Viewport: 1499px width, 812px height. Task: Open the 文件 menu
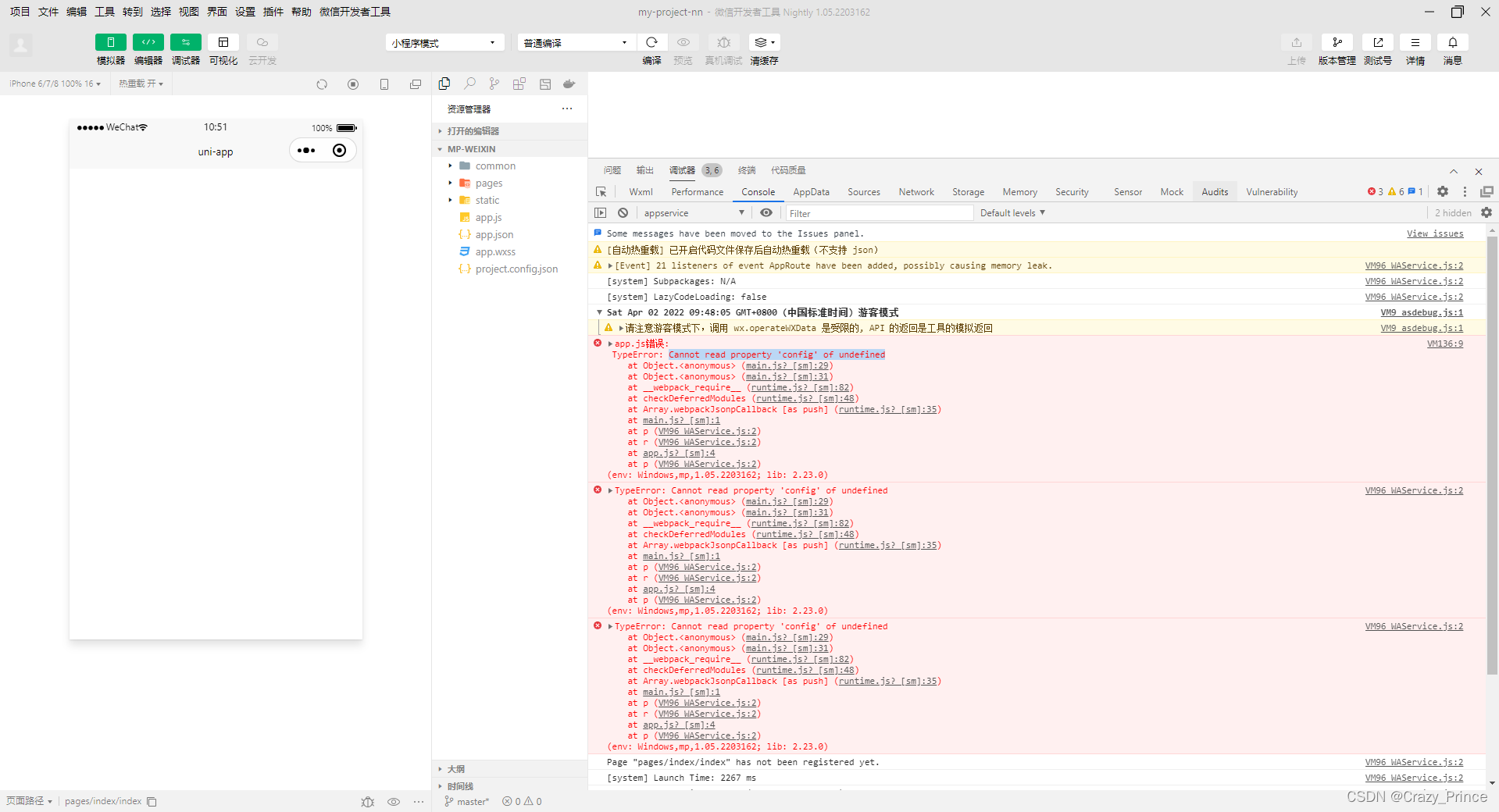48,12
